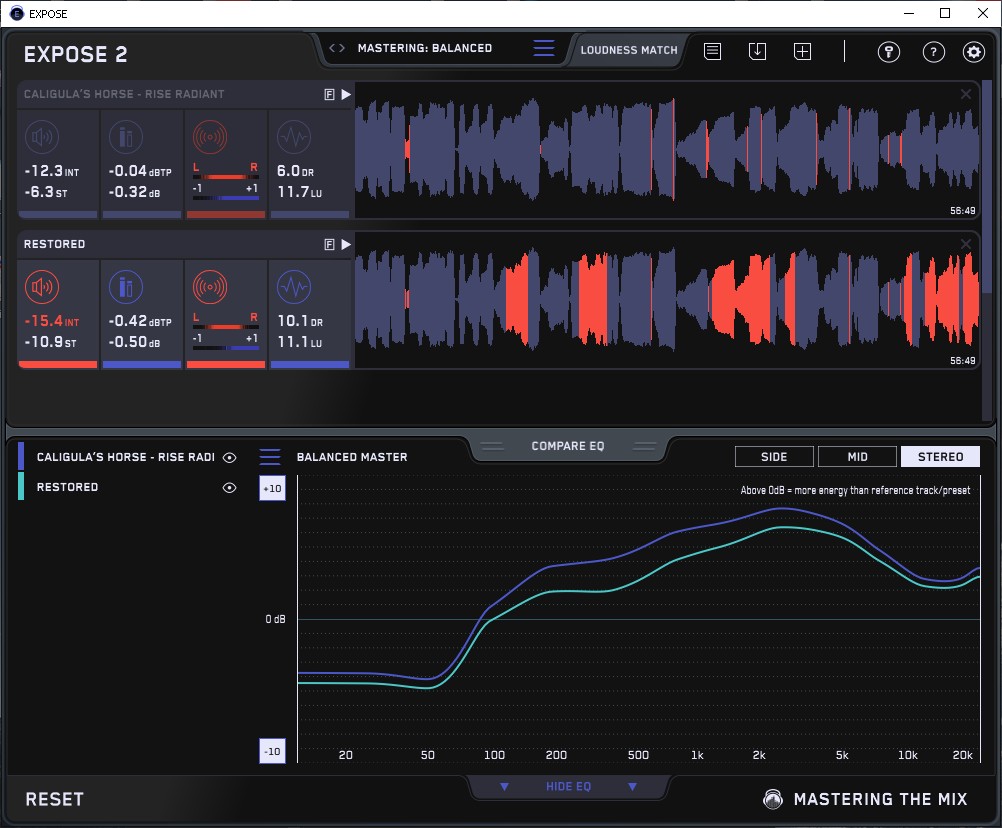This screenshot has width=1002, height=828.
Task: Click the red -15.4 INT loudness value
Action: coord(52,321)
